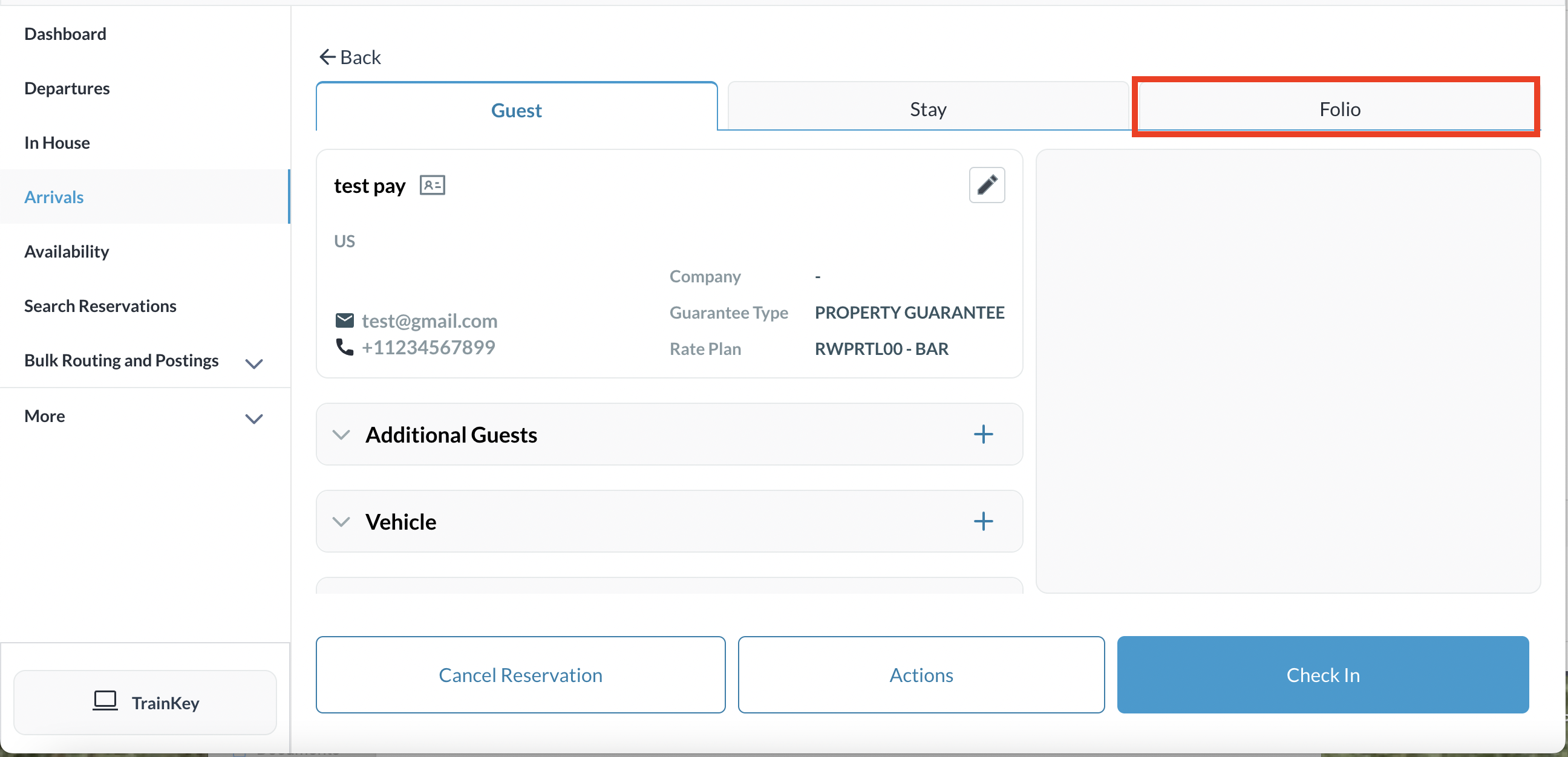Image resolution: width=1568 pixels, height=757 pixels.
Task: Click the ID card icon beside test pay
Action: click(x=432, y=185)
